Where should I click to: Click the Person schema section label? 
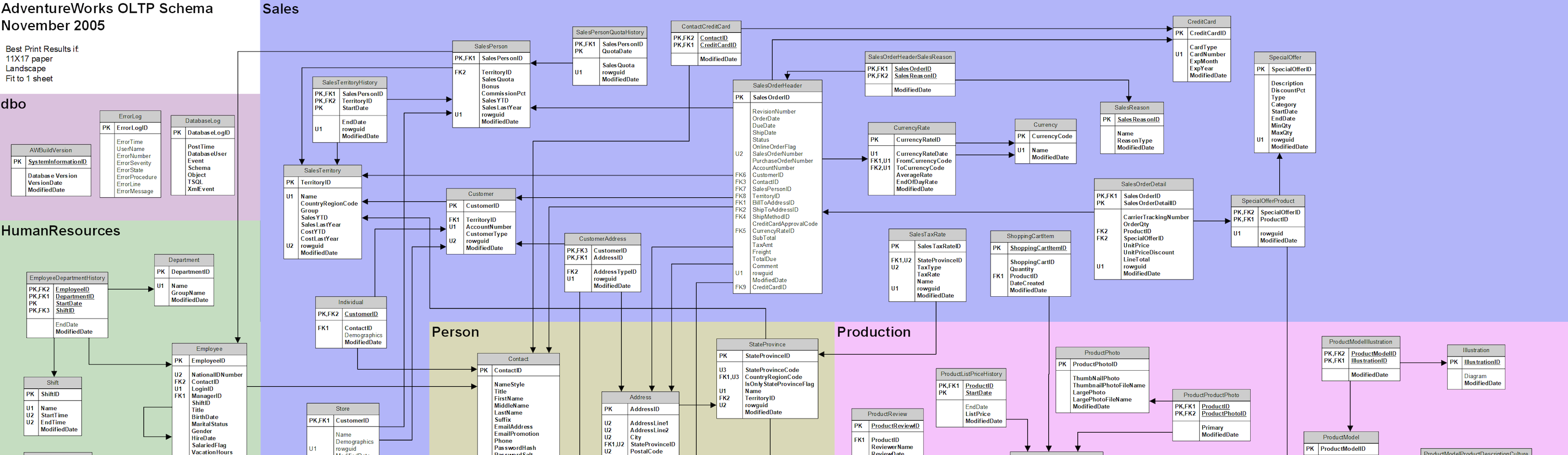coord(455,332)
